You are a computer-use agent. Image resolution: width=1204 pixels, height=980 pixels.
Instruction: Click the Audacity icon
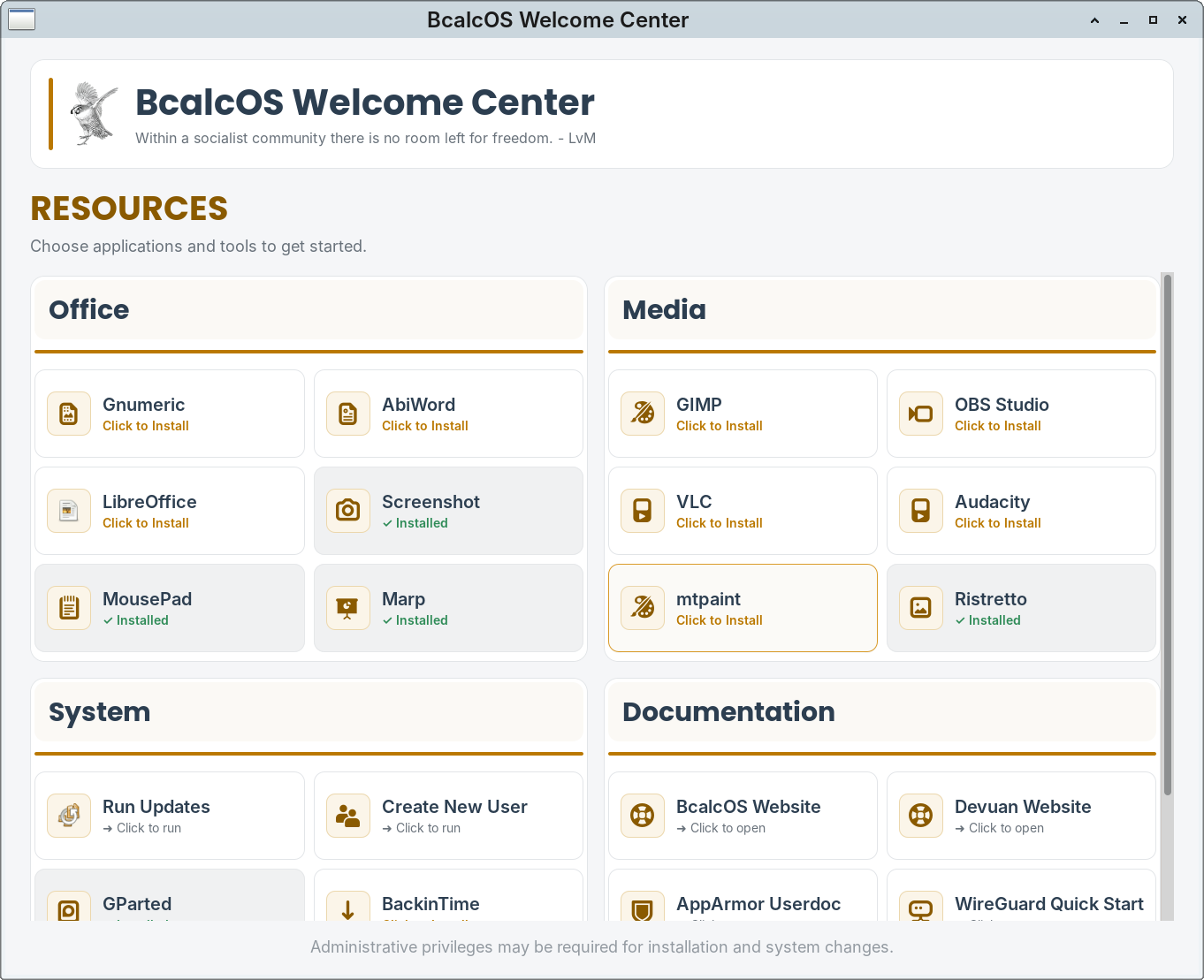tap(921, 511)
